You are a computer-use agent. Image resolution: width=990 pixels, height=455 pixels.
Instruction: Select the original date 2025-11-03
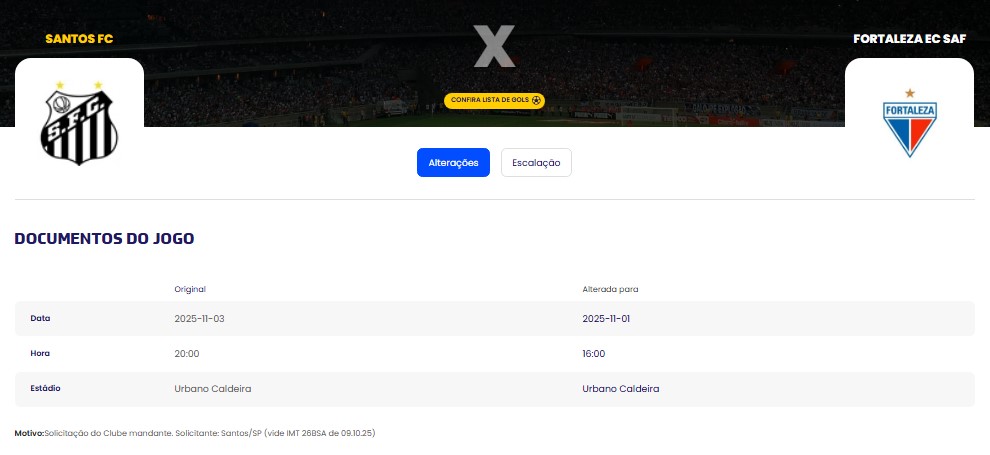[198, 318]
